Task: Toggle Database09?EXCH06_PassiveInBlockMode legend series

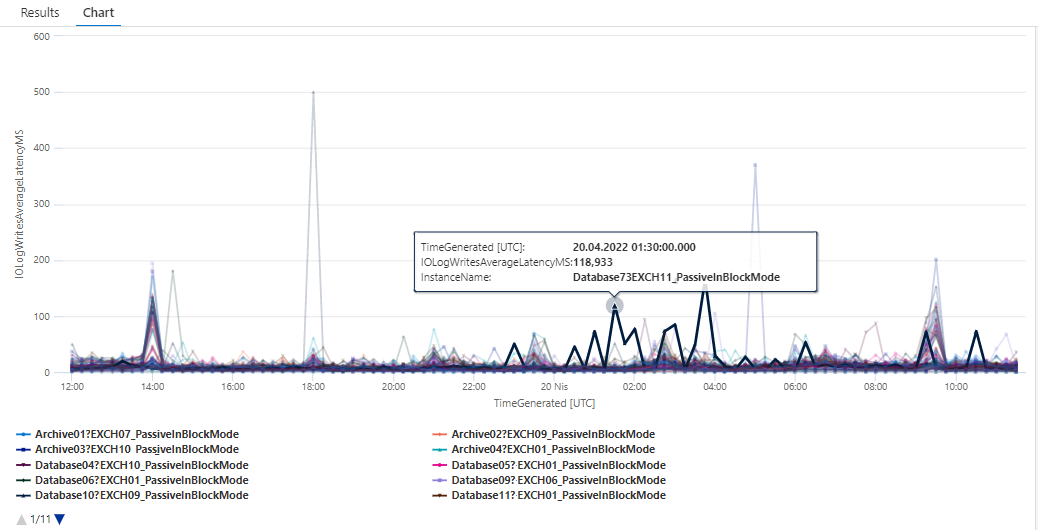Action: (x=549, y=480)
